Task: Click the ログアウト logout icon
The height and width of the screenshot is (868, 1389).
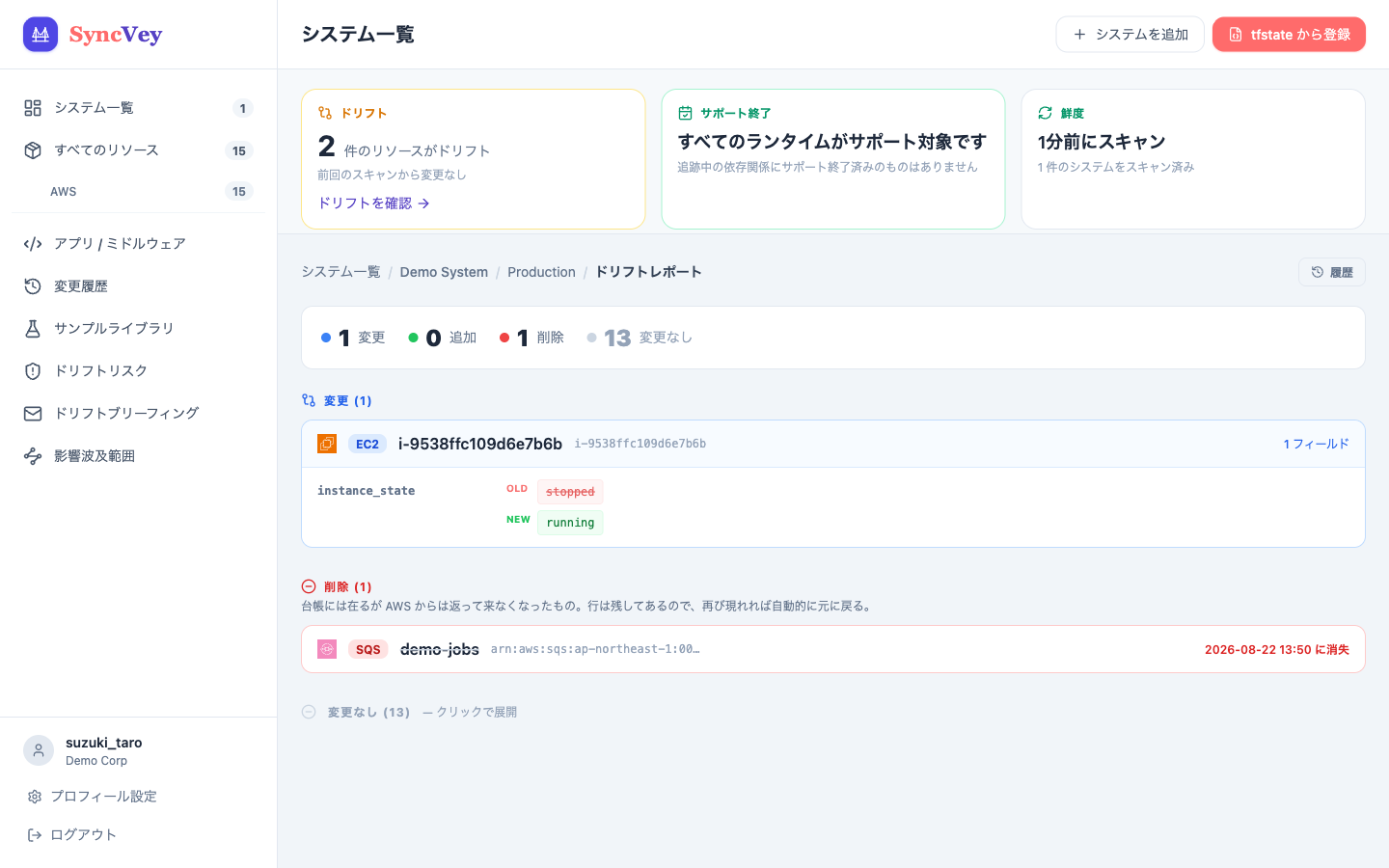Action: (35, 835)
